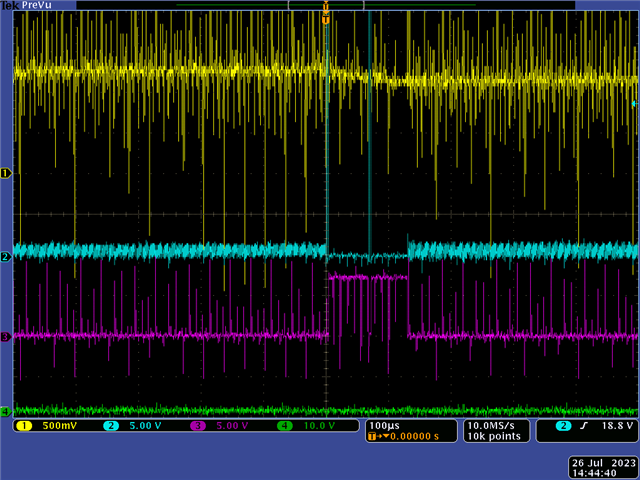Click the 500mV channel 1 scale value
This screenshot has height=480, width=640.
(59, 426)
